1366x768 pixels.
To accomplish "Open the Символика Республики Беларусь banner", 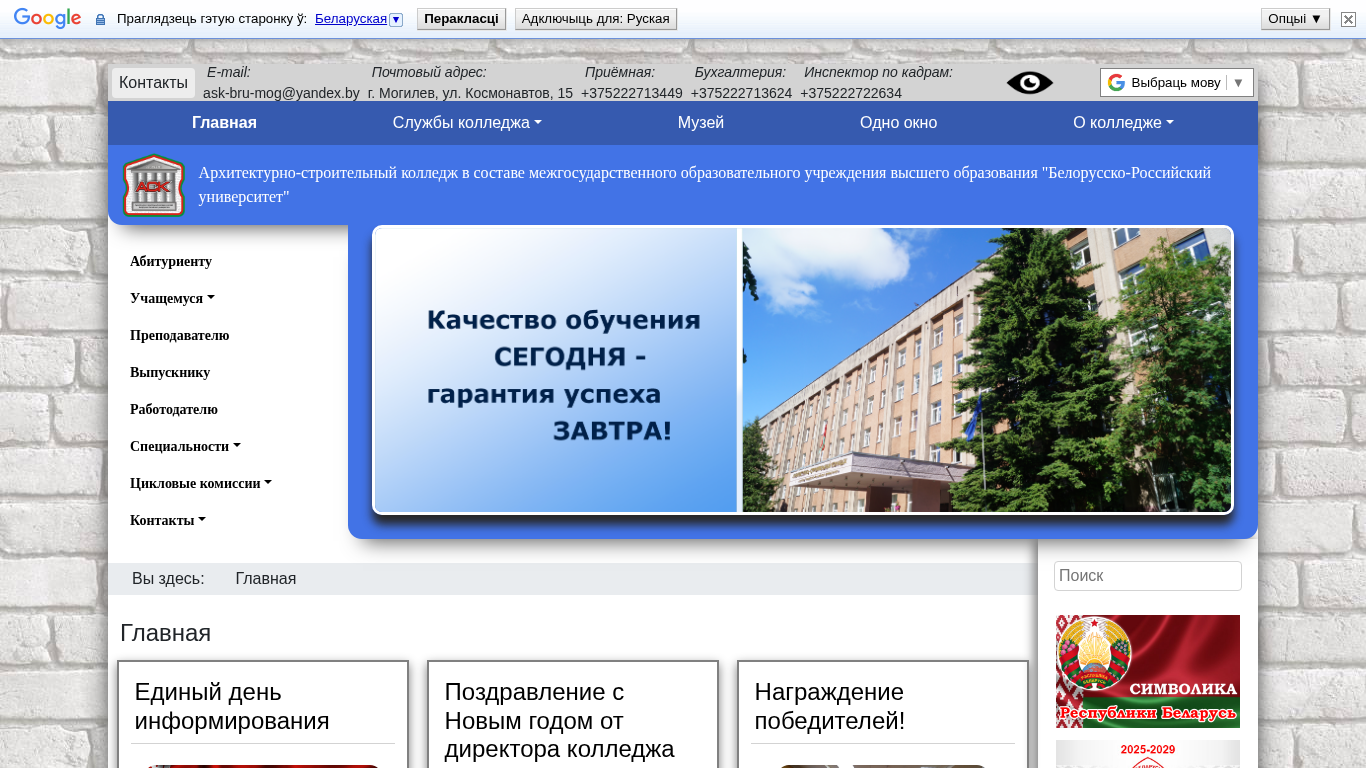I will coord(1148,671).
